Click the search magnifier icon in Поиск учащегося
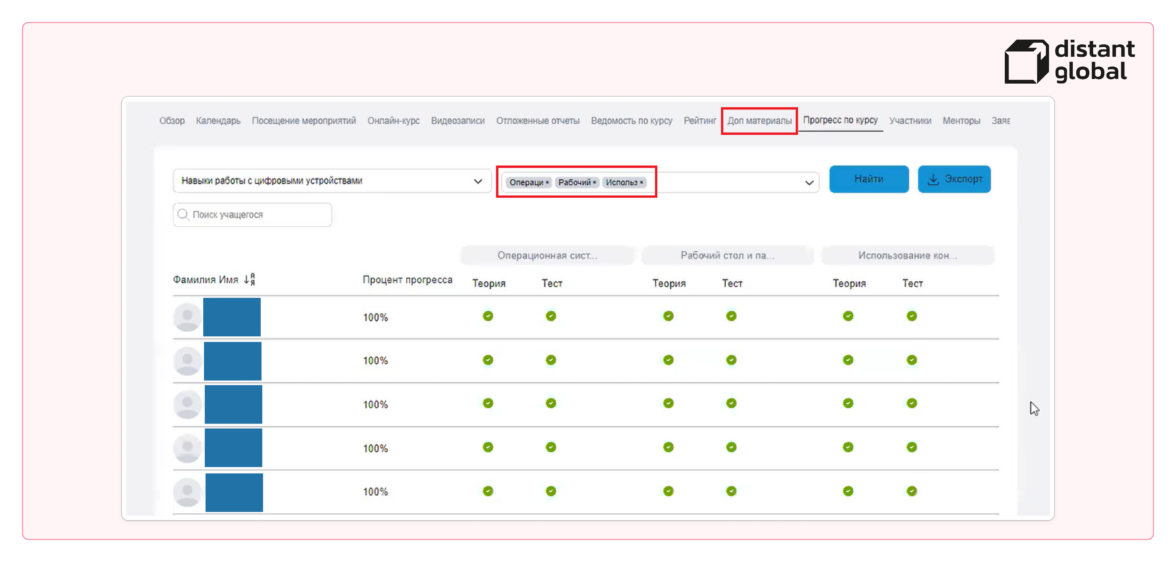The width and height of the screenshot is (1176, 562). point(183,215)
